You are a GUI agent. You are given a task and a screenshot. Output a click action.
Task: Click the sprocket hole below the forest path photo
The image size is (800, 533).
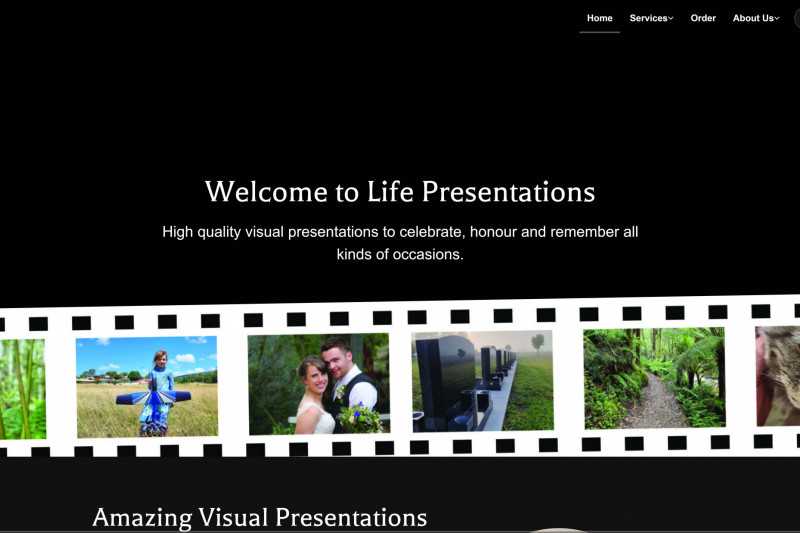point(634,443)
